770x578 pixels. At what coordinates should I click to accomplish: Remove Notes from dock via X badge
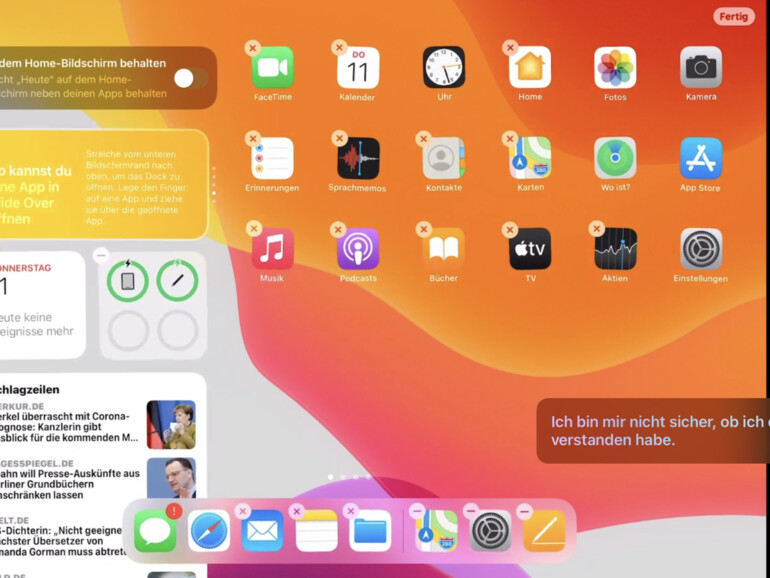click(x=297, y=511)
